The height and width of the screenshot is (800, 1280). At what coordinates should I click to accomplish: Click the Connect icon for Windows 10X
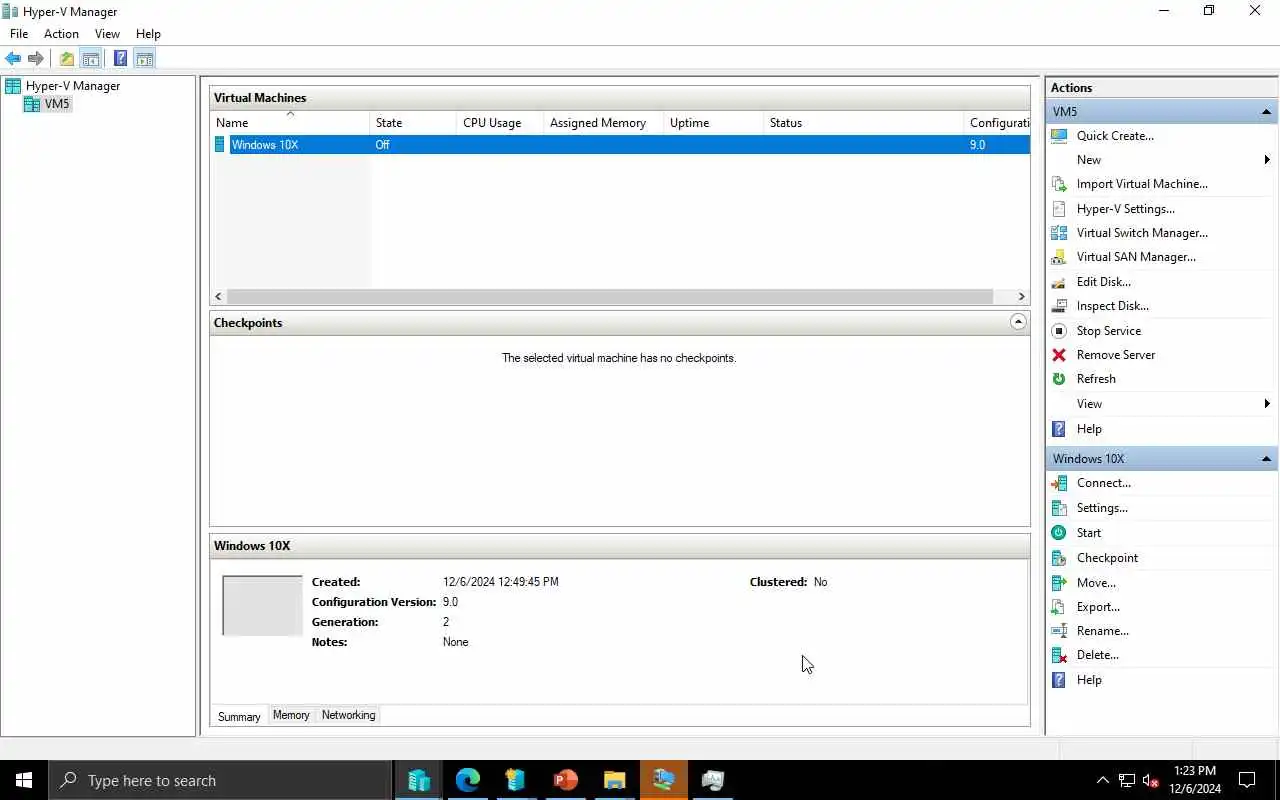pyautogui.click(x=1059, y=483)
